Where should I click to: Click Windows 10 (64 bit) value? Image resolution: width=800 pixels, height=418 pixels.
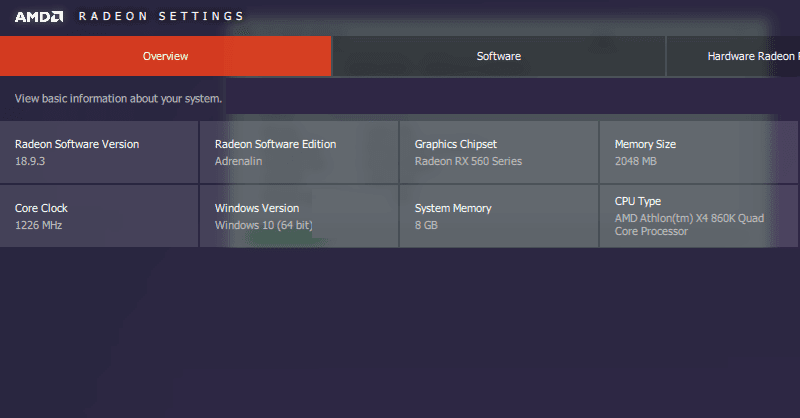tap(264, 225)
